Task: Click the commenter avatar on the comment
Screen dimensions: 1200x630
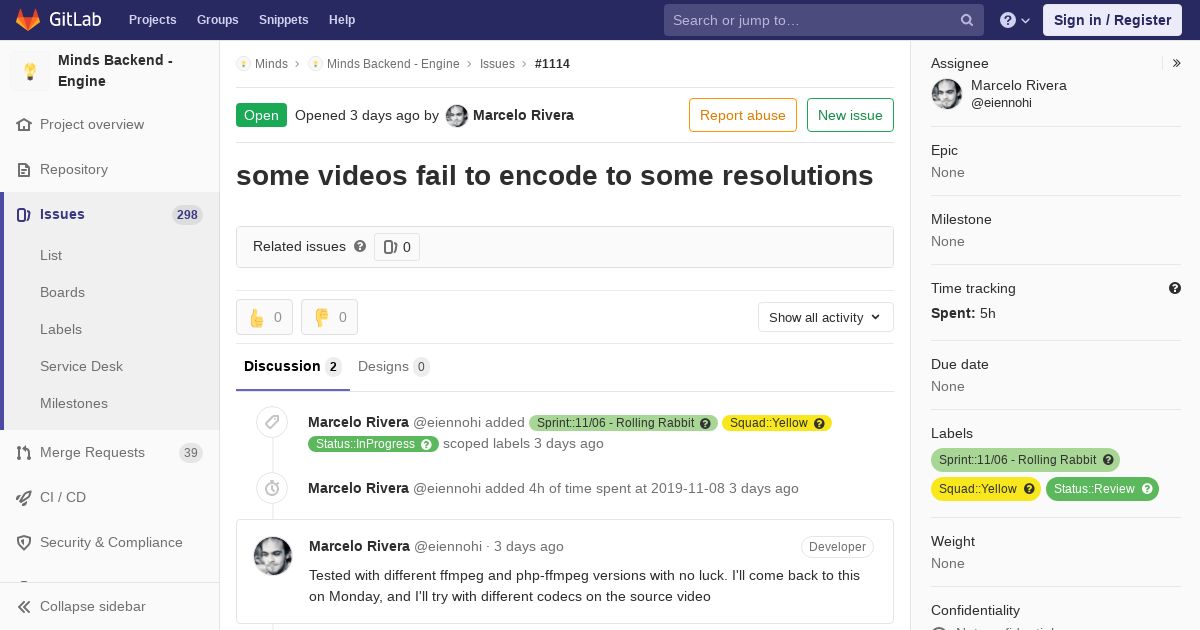Action: point(273,556)
